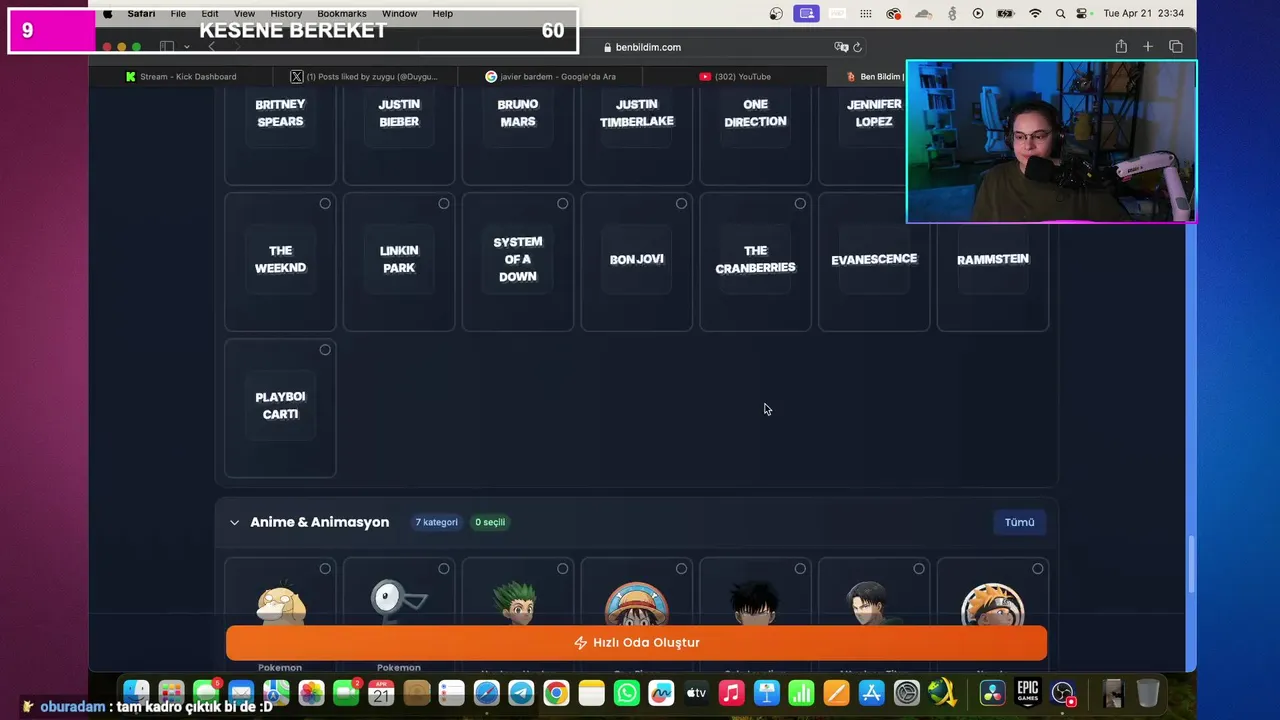This screenshot has height=720, width=1280.
Task: Open WhatsApp in the dock
Action: pyautogui.click(x=626, y=693)
